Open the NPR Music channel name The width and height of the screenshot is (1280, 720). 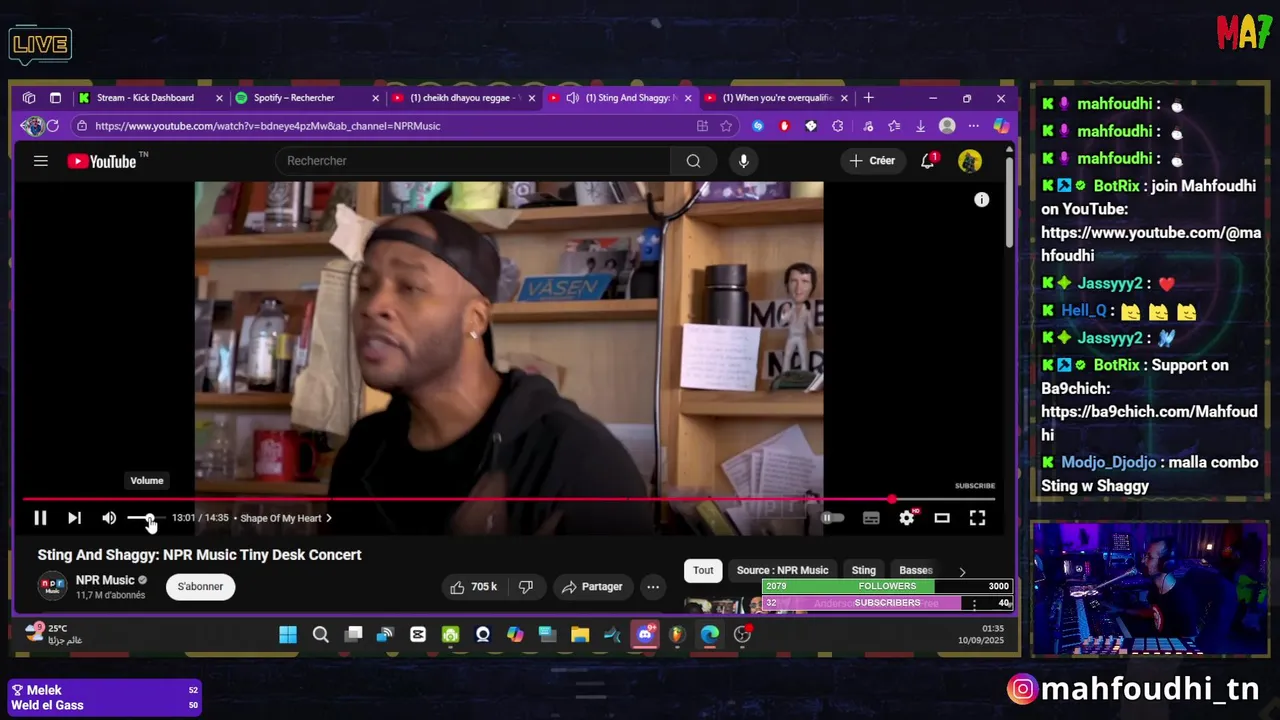105,580
